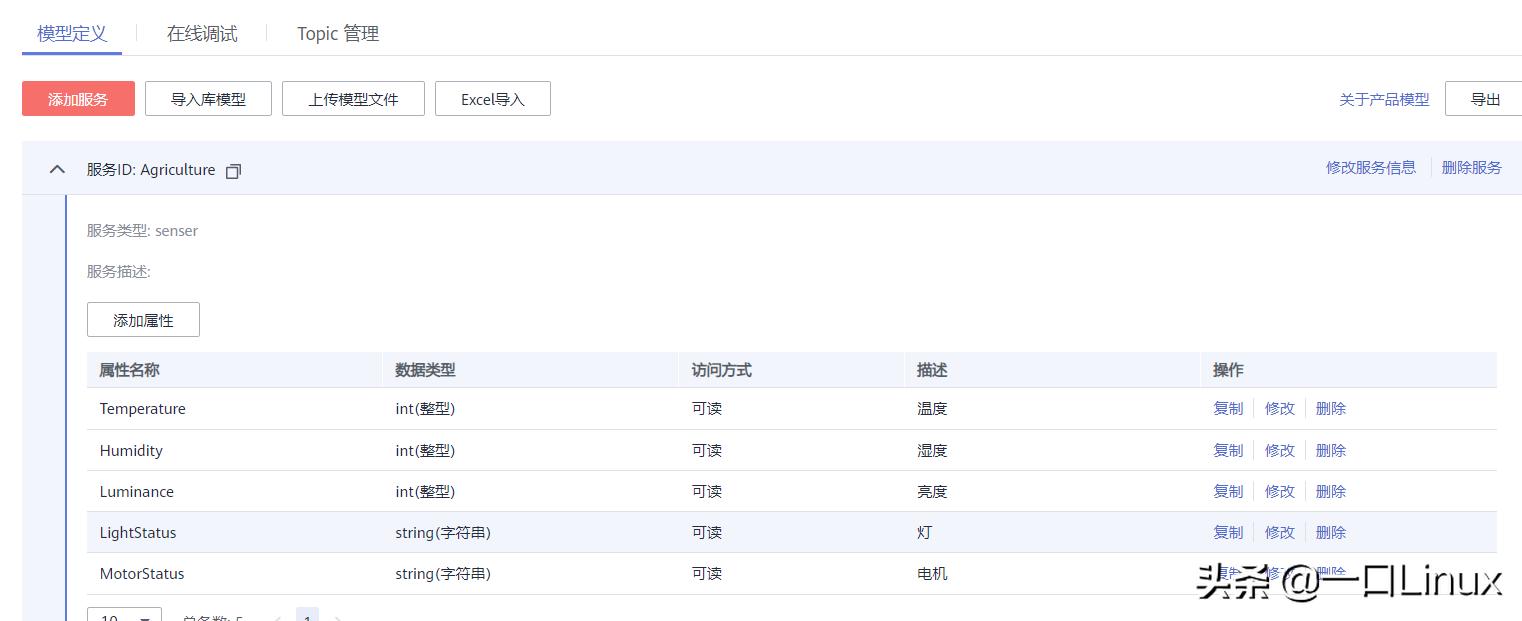
Task: Open the Topic 管理 tab
Action: [337, 33]
